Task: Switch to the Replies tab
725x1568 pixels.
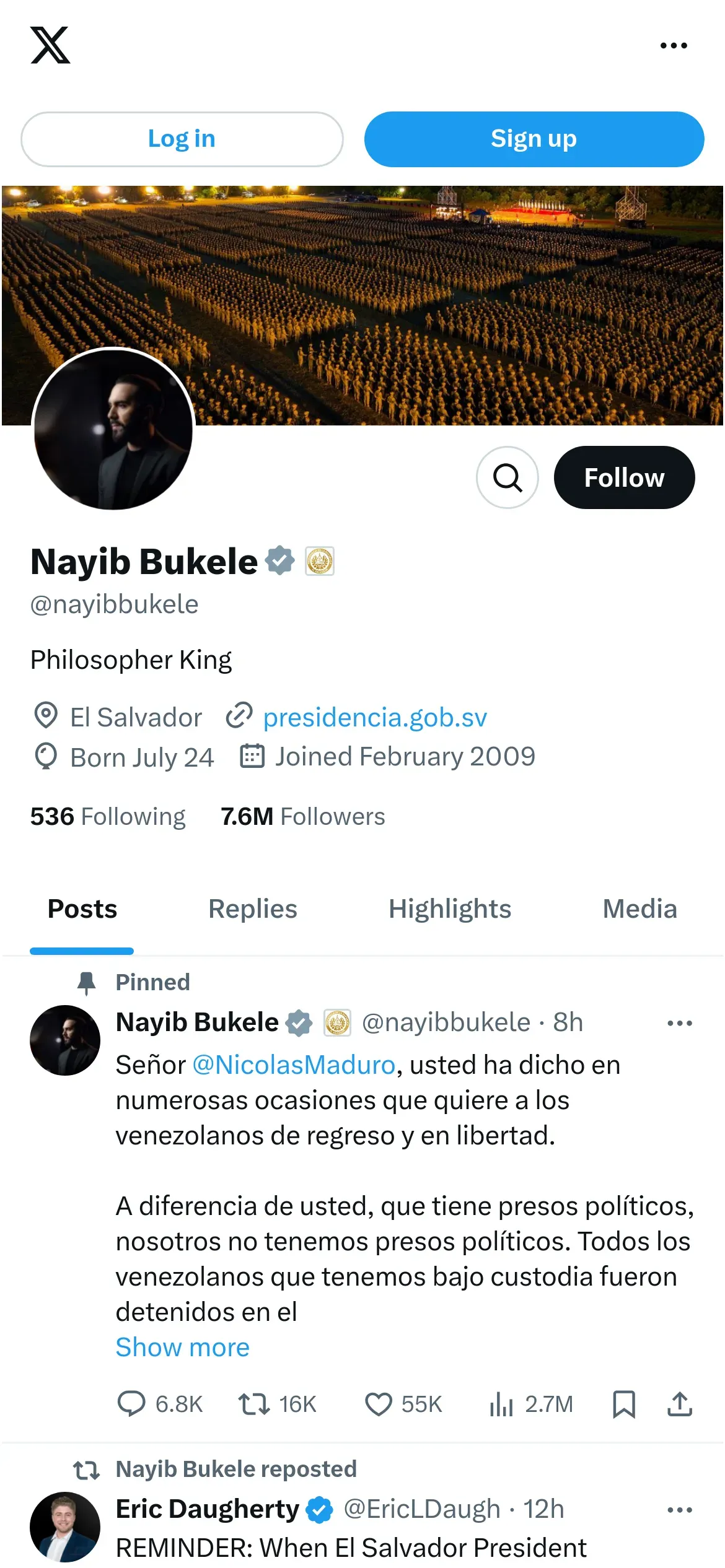Action: click(x=252, y=909)
